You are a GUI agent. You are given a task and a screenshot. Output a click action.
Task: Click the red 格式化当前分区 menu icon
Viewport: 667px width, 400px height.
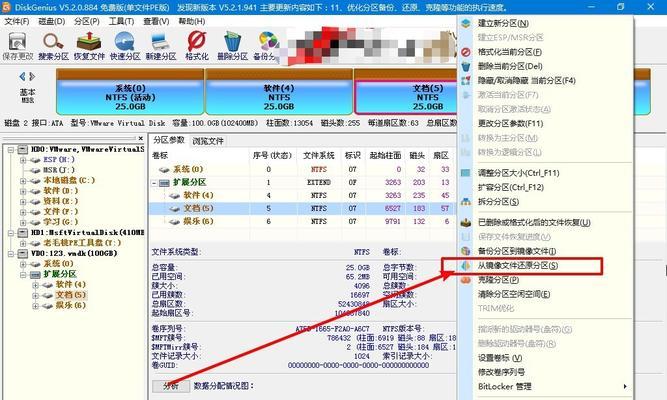pos(466,52)
